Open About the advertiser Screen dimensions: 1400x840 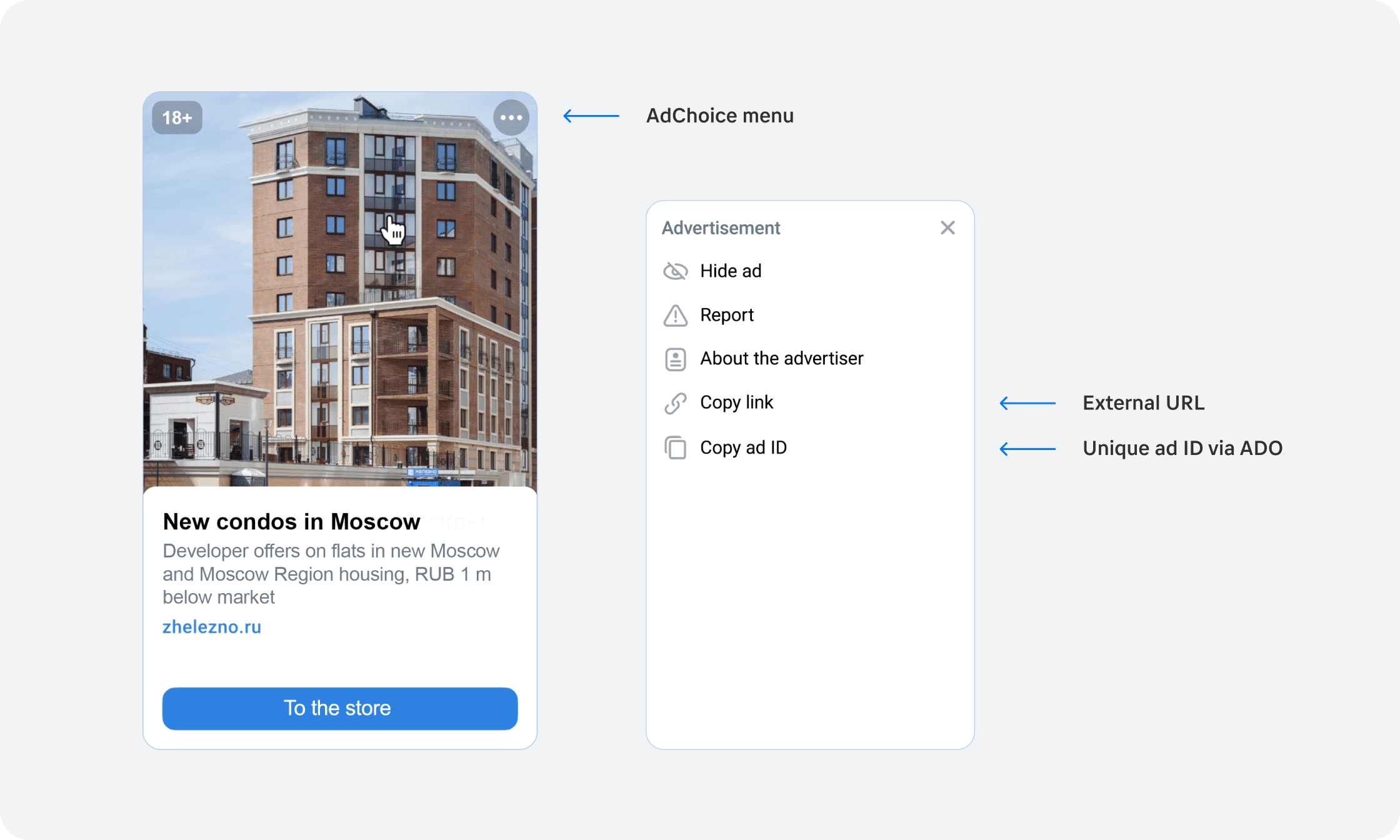pos(781,359)
